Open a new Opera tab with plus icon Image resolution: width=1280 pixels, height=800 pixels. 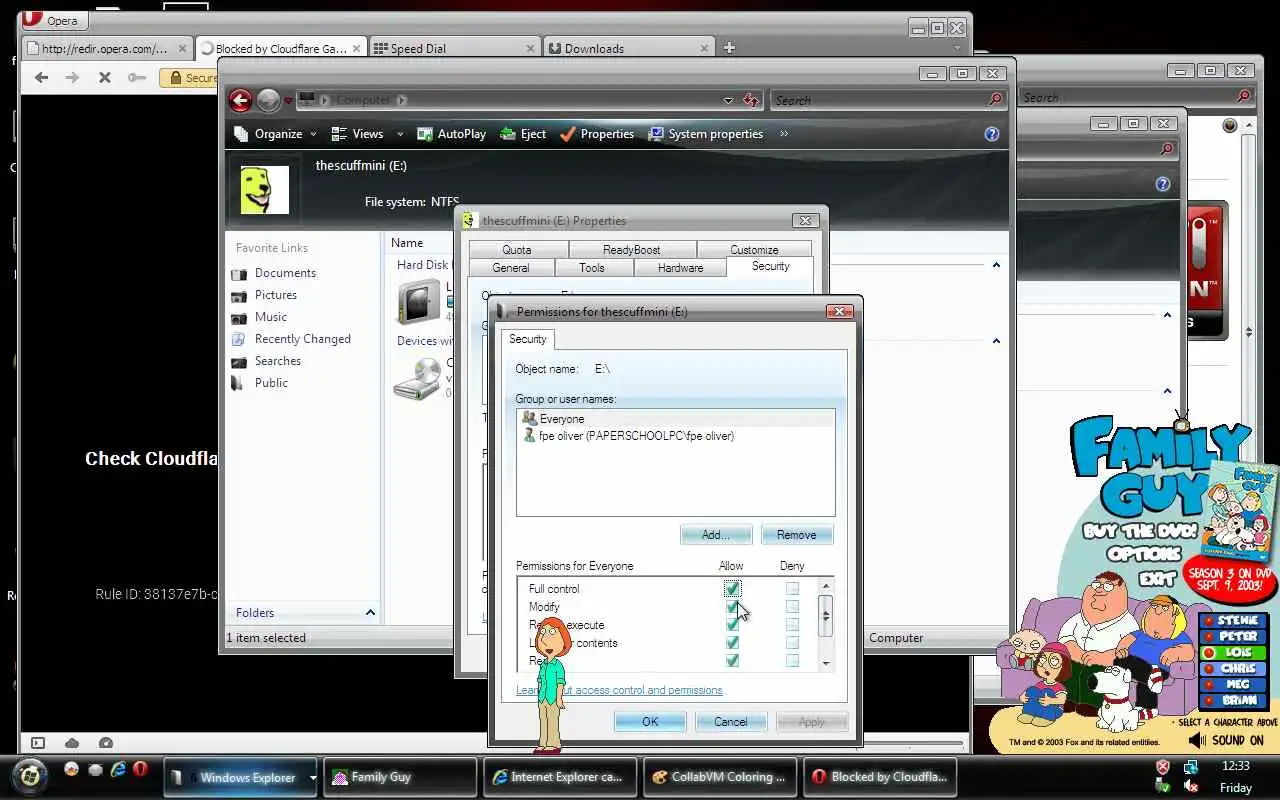pyautogui.click(x=729, y=47)
